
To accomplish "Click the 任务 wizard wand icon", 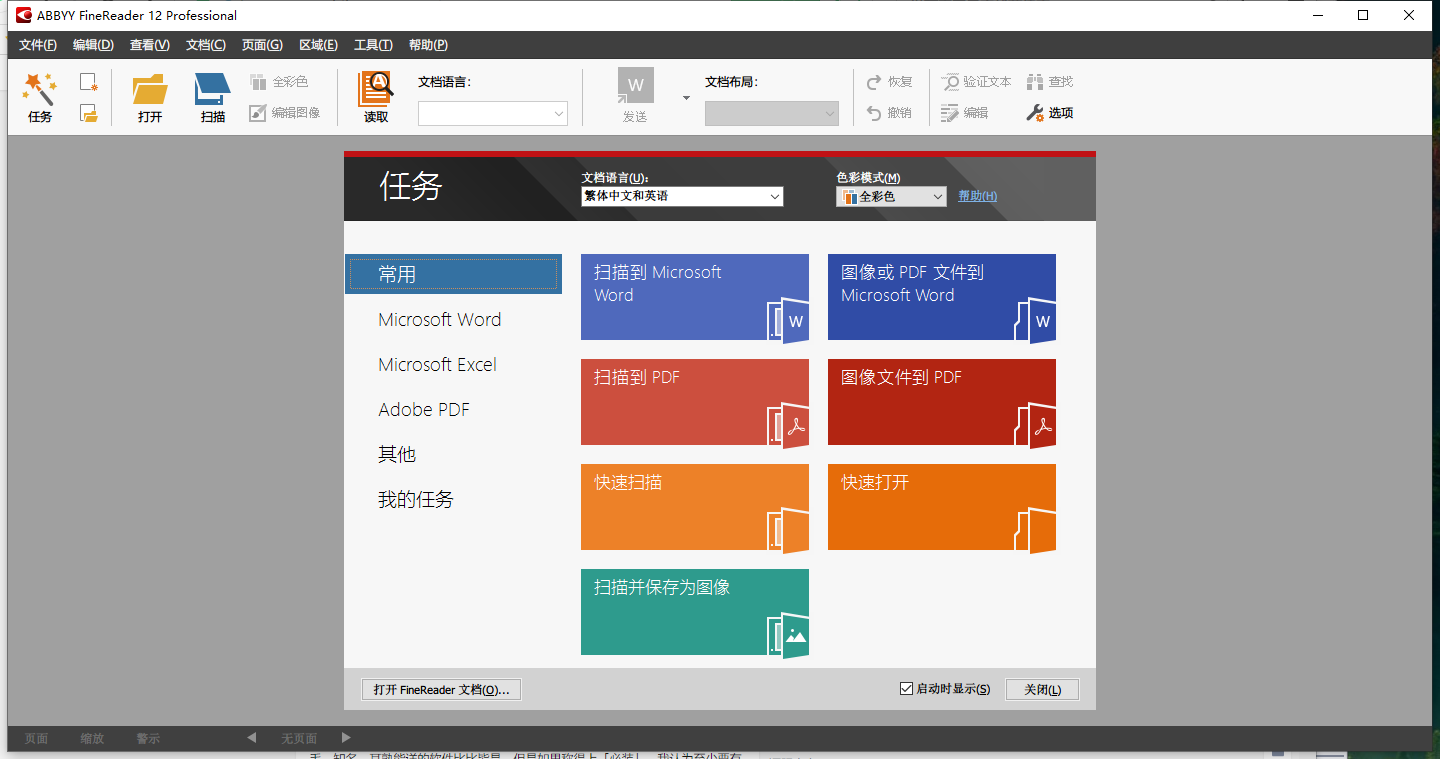I will click(x=40, y=88).
